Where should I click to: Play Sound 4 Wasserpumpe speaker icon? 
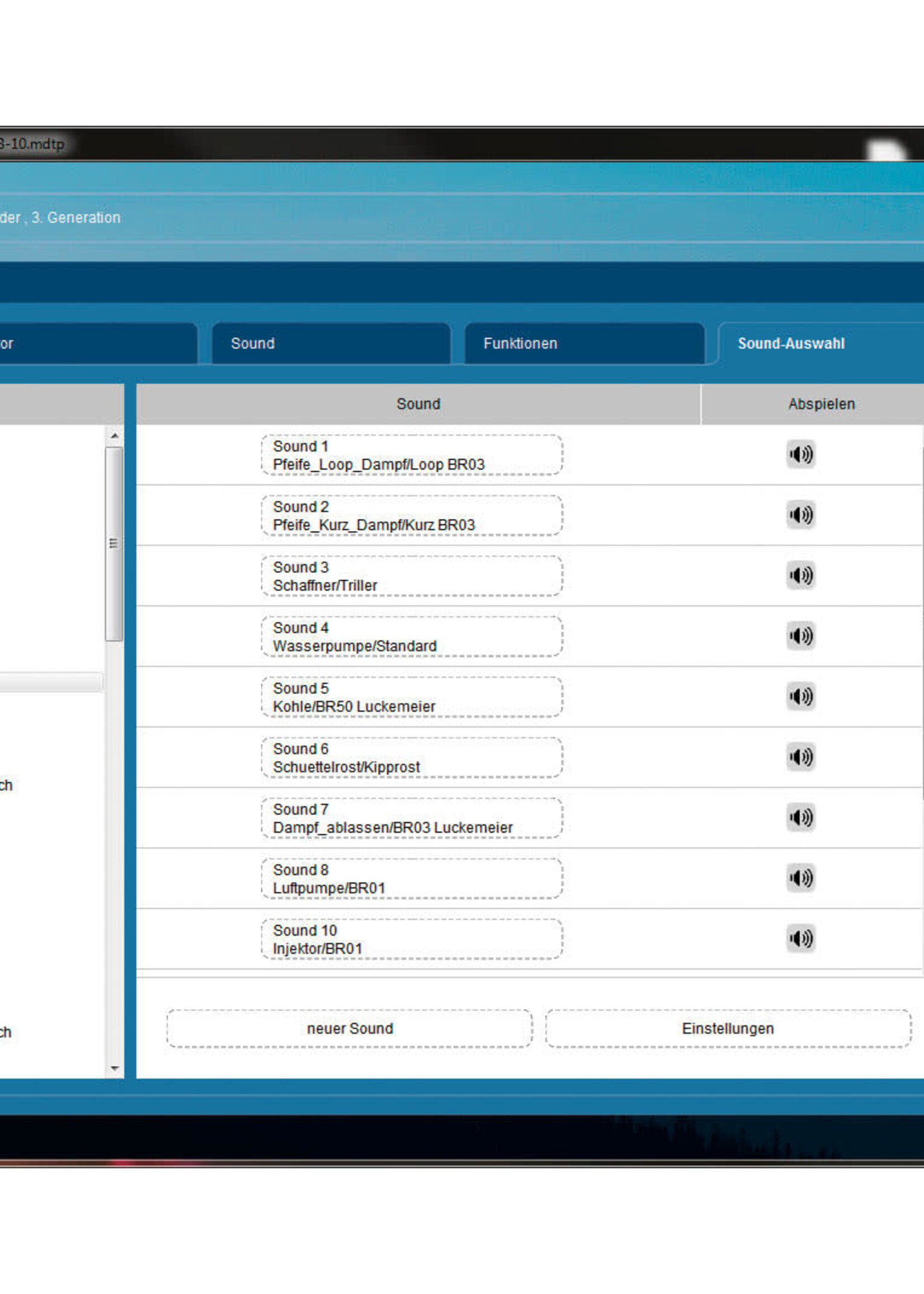(x=800, y=636)
